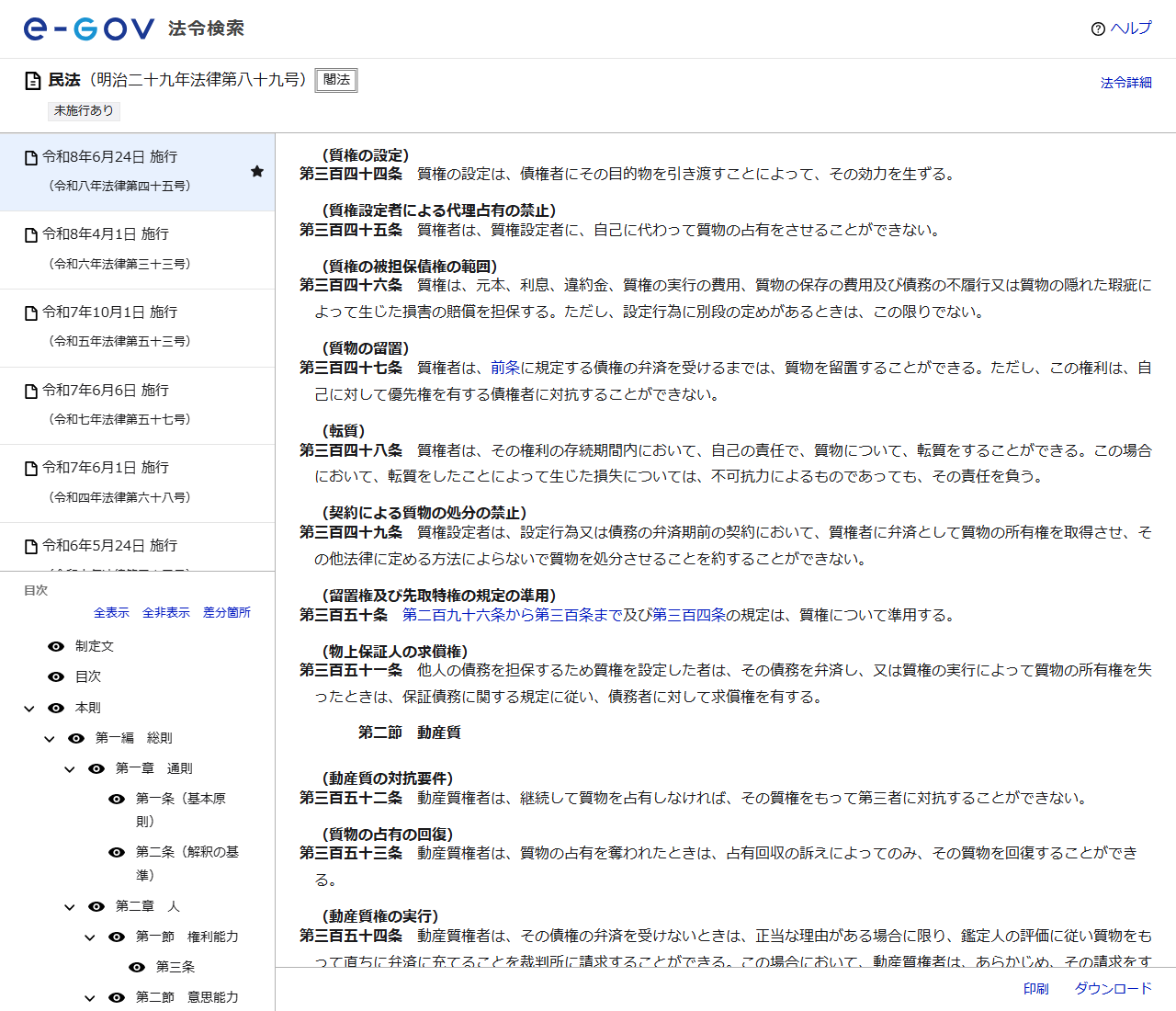Select the 令和7年6月6日 施行 version
The width and height of the screenshot is (1176, 1011).
[x=138, y=405]
